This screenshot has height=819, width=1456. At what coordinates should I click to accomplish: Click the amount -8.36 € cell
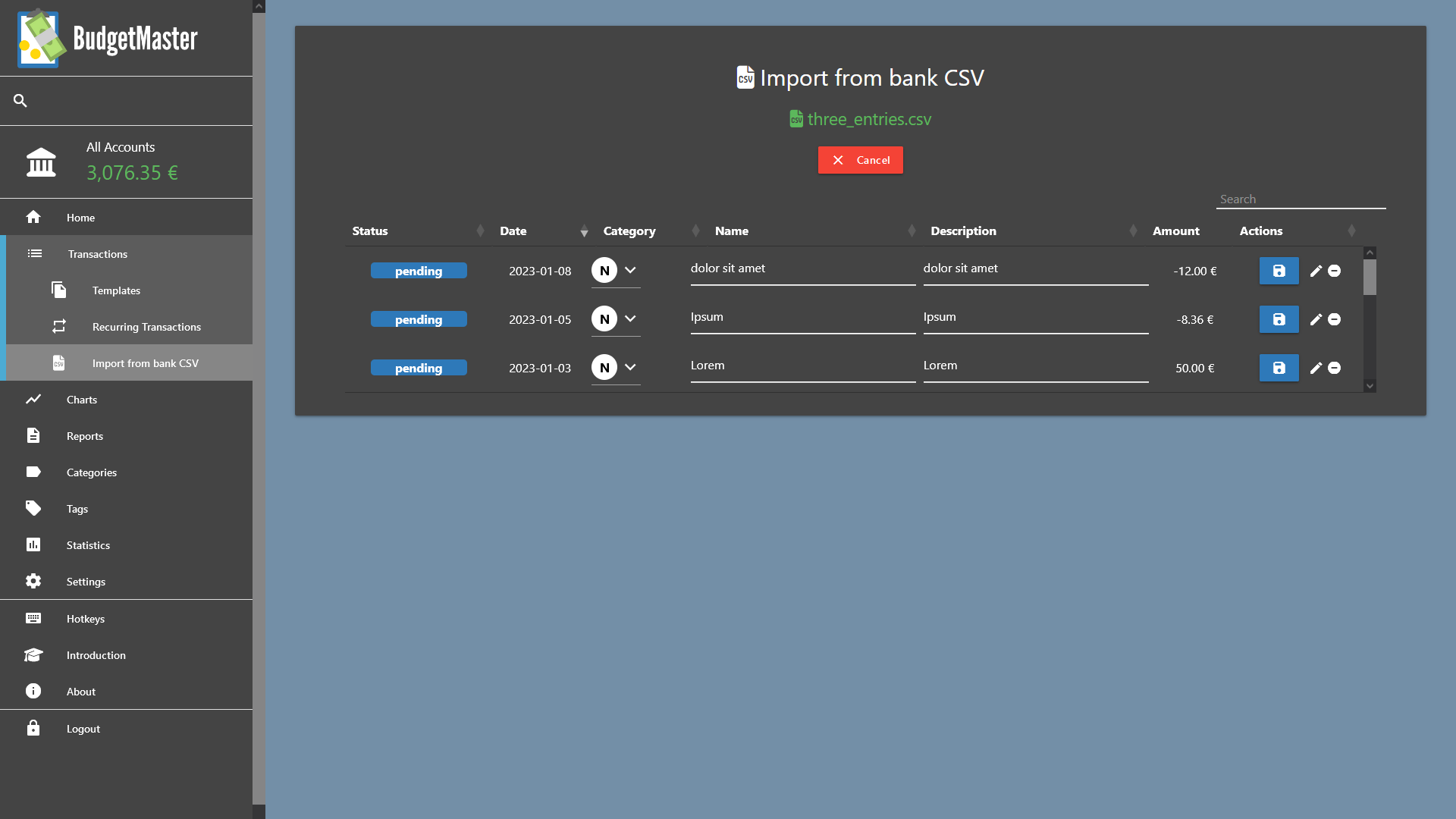1195,319
